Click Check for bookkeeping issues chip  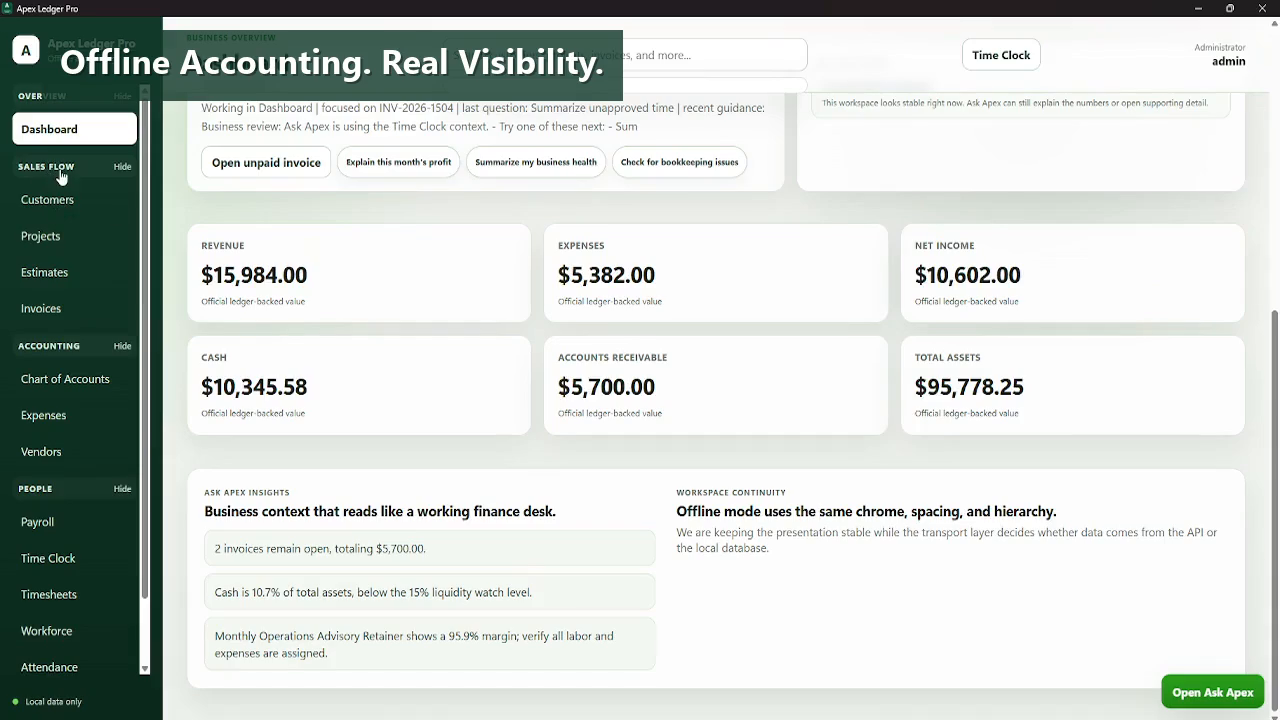click(x=679, y=162)
